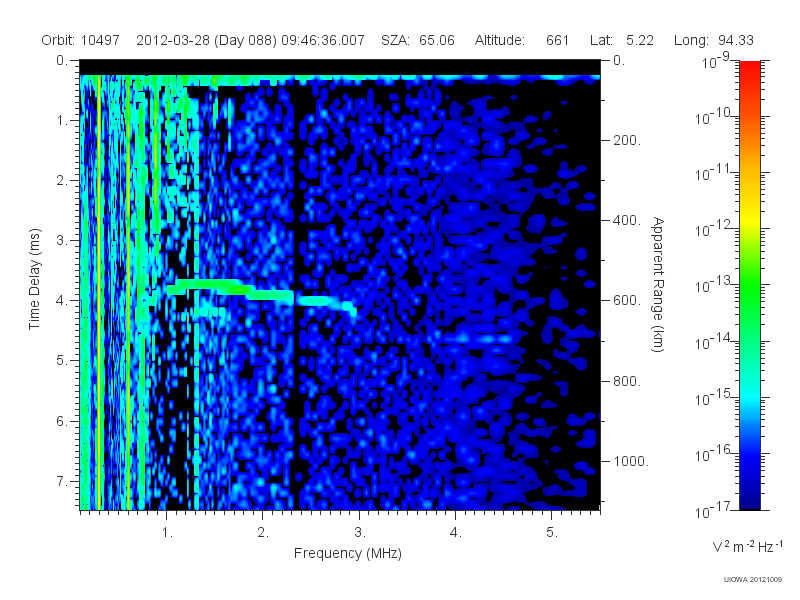Click the '5.' tick on the time delay axis

(62, 361)
